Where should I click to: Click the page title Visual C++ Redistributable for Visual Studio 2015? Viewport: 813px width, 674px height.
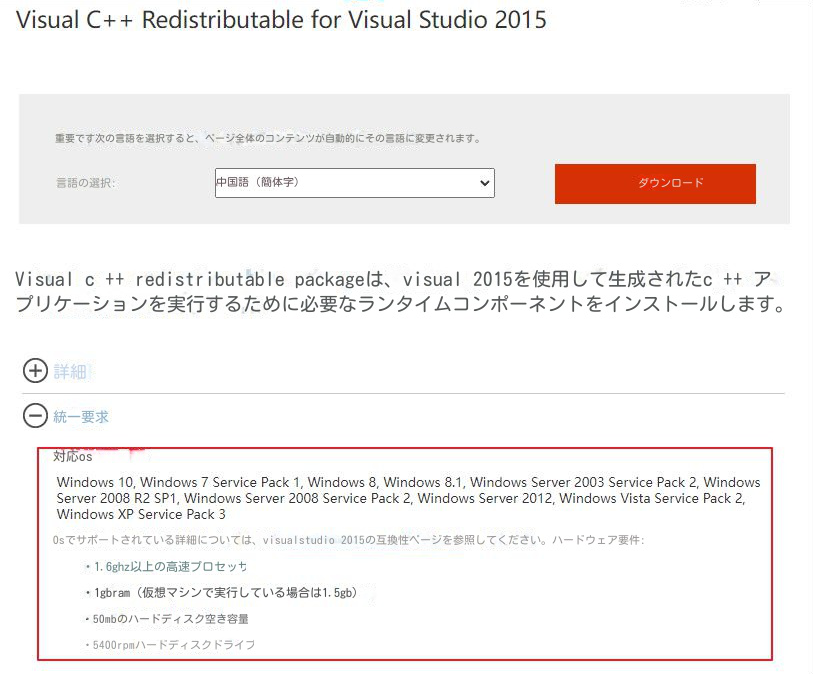pos(282,20)
